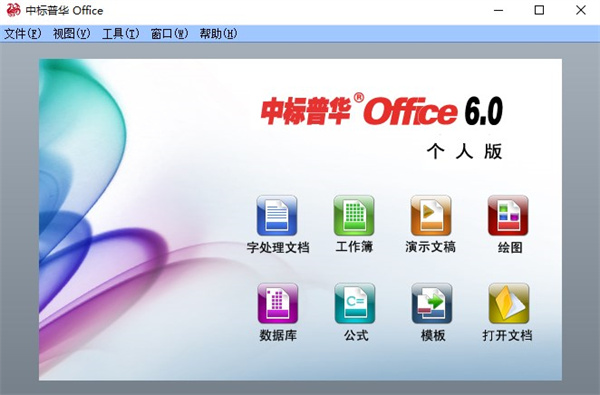
Task: Click the 打开文档 open document icon
Action: [x=509, y=304]
